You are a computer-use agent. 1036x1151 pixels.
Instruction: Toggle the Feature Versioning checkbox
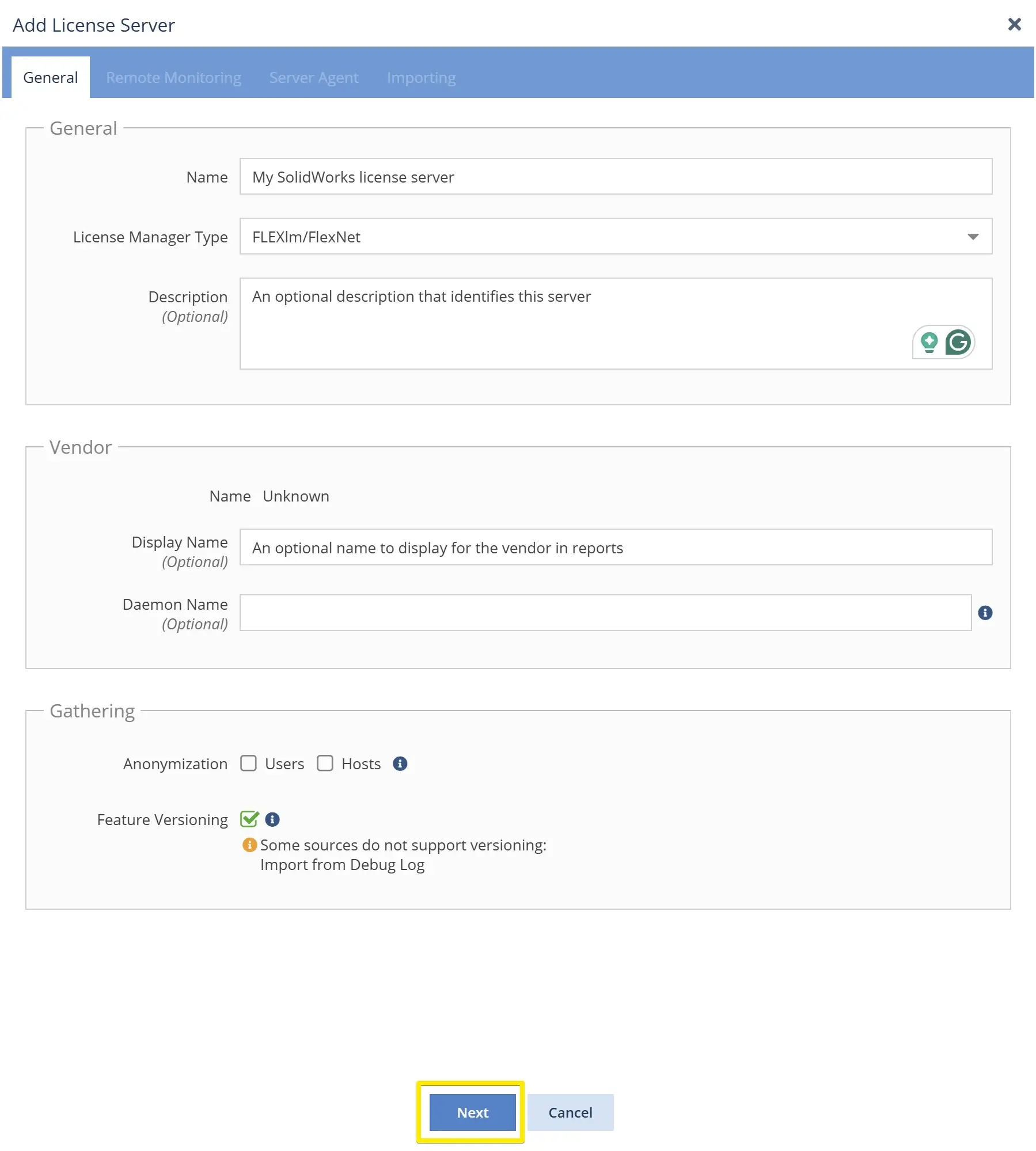249,819
